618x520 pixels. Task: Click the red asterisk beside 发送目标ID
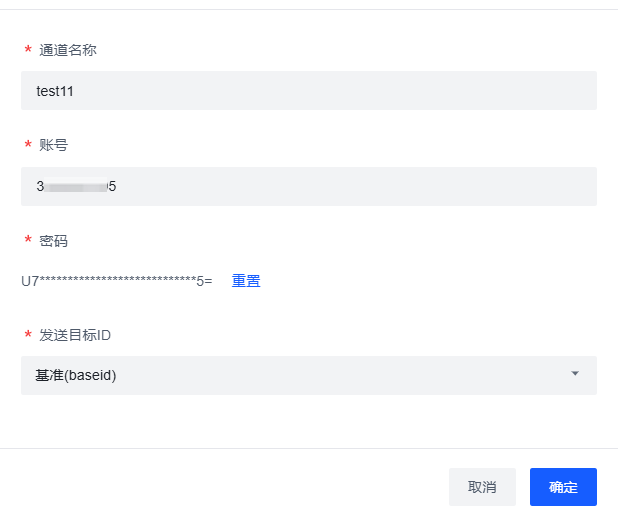coord(28,335)
